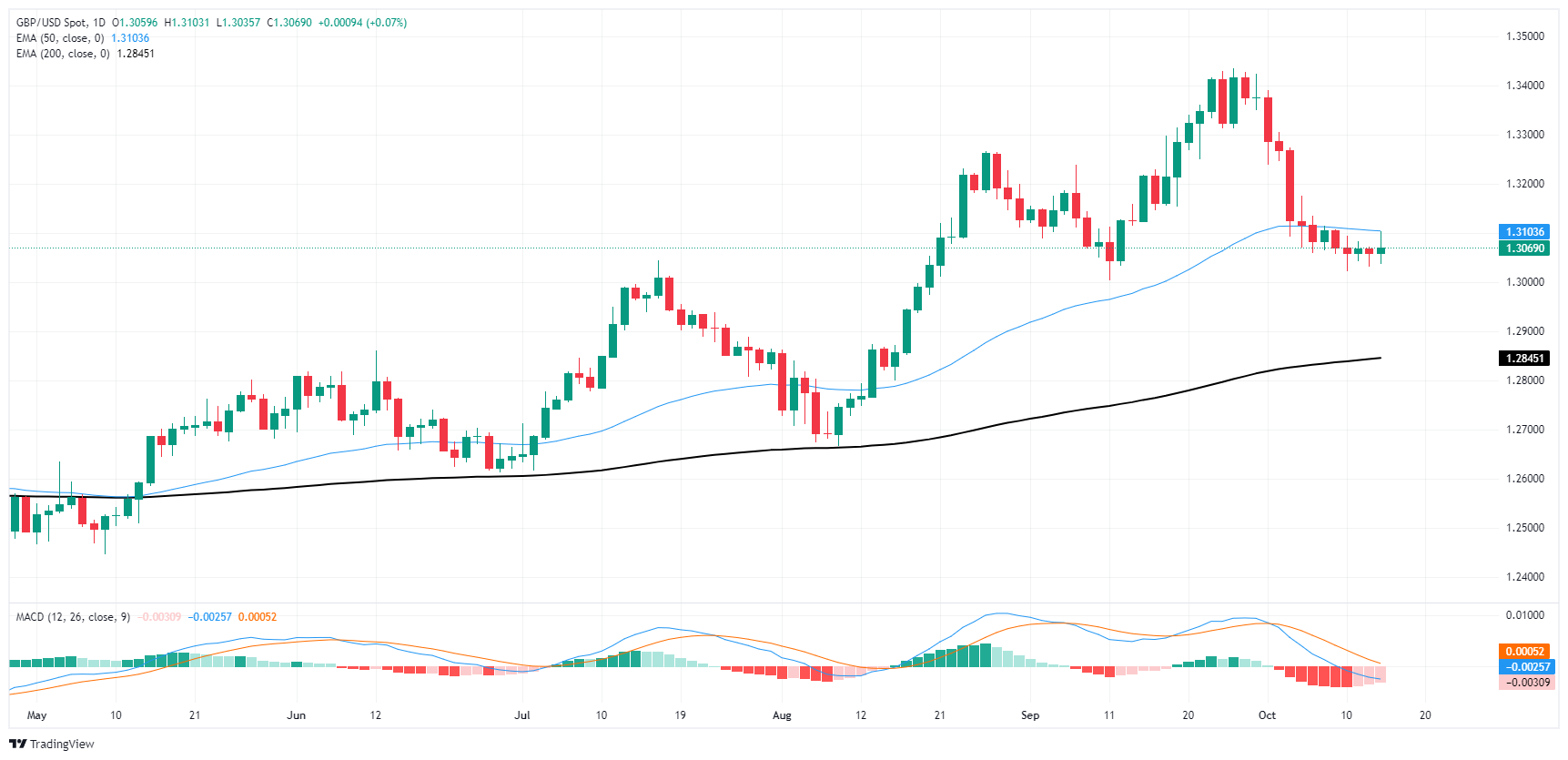1568x760 pixels.
Task: Click the Oct label on time axis
Action: (x=1267, y=715)
